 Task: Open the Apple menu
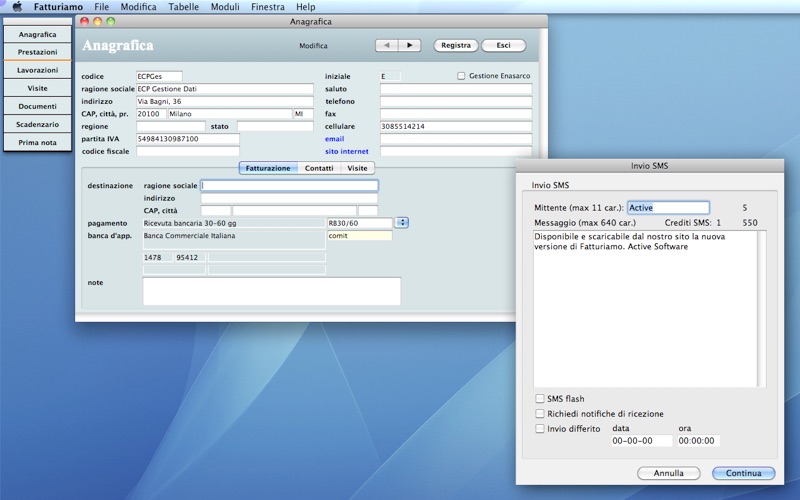[x=16, y=7]
